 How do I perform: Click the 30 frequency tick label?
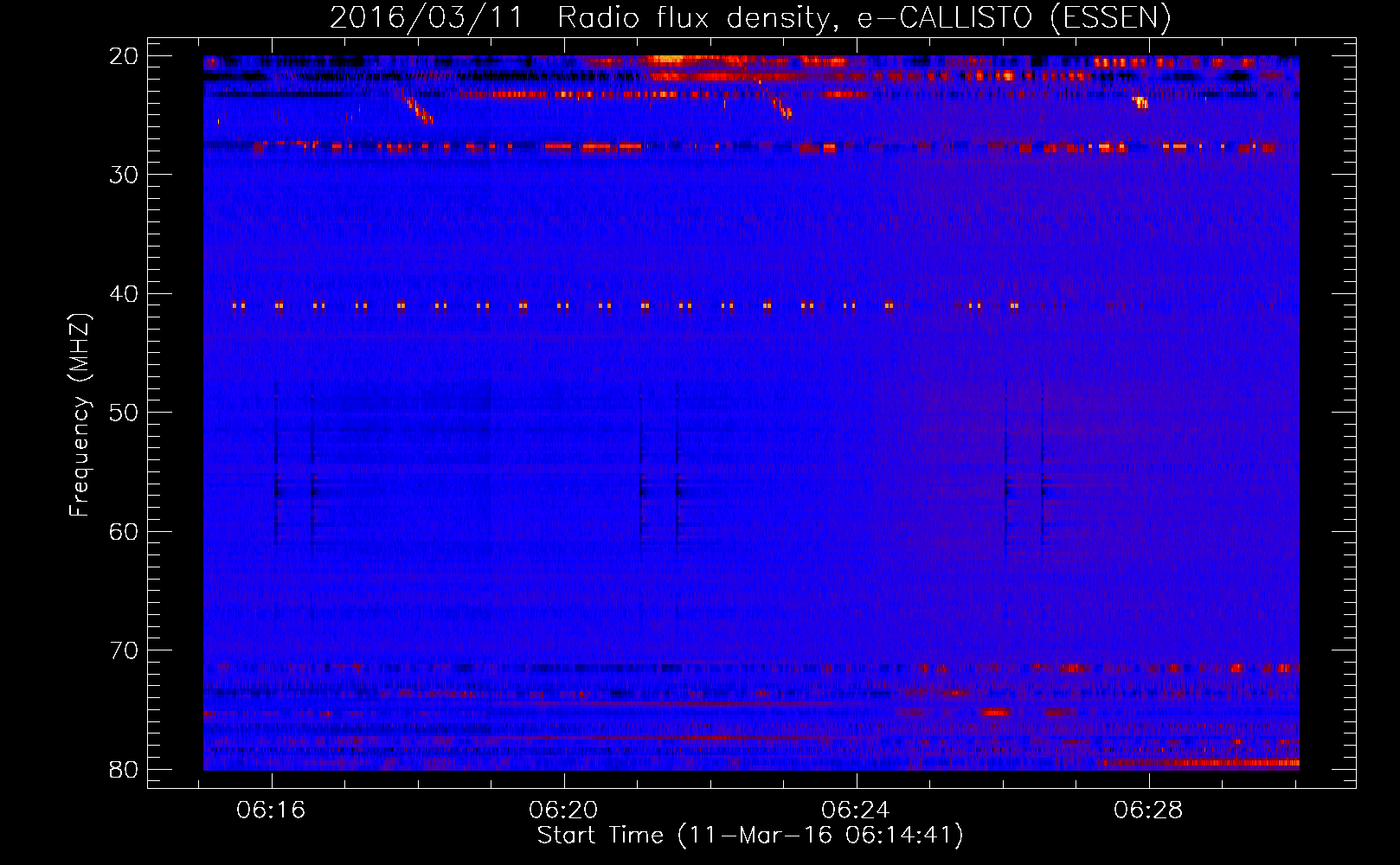click(125, 175)
